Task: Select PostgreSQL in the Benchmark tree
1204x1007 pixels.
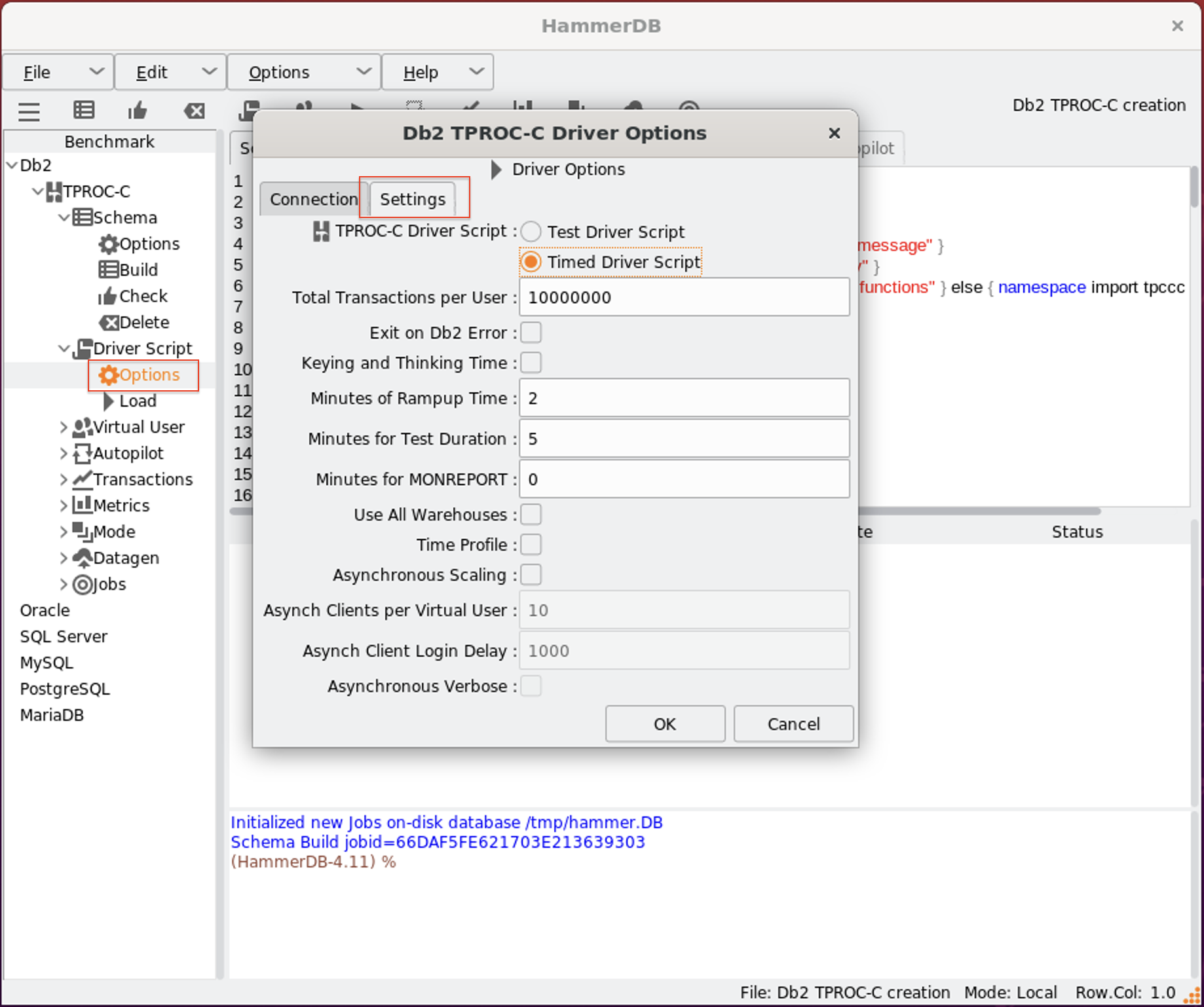Action: tap(65, 689)
